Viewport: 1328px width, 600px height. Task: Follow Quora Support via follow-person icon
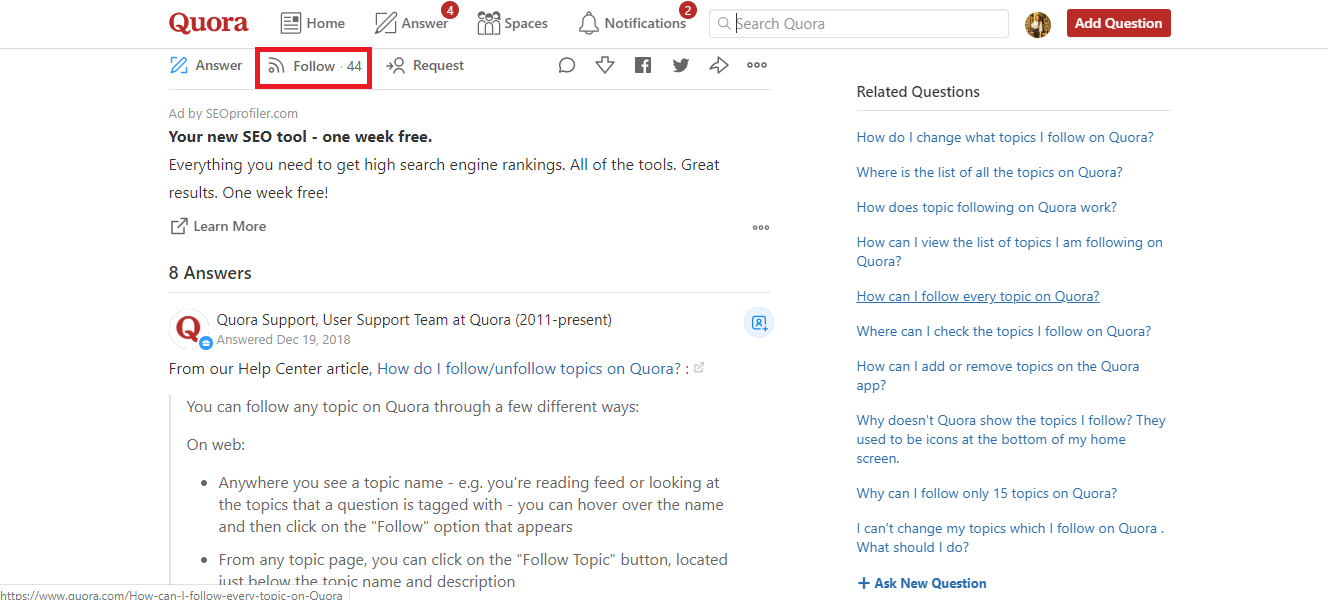click(759, 323)
